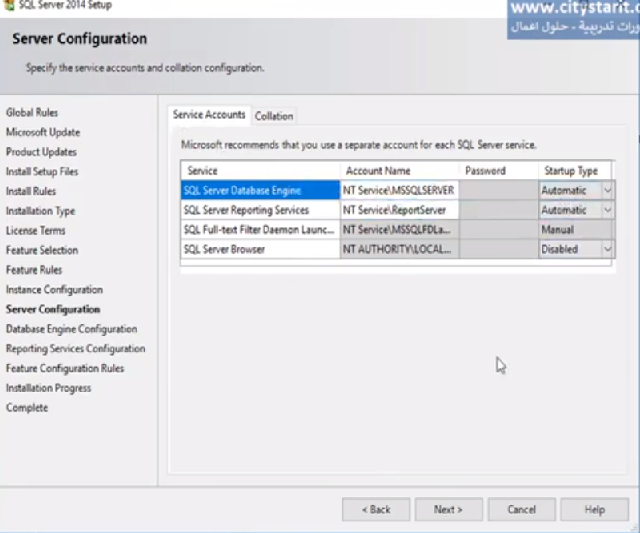Select the SQL Server Browser row
The width and height of the screenshot is (640, 533).
[x=260, y=249]
